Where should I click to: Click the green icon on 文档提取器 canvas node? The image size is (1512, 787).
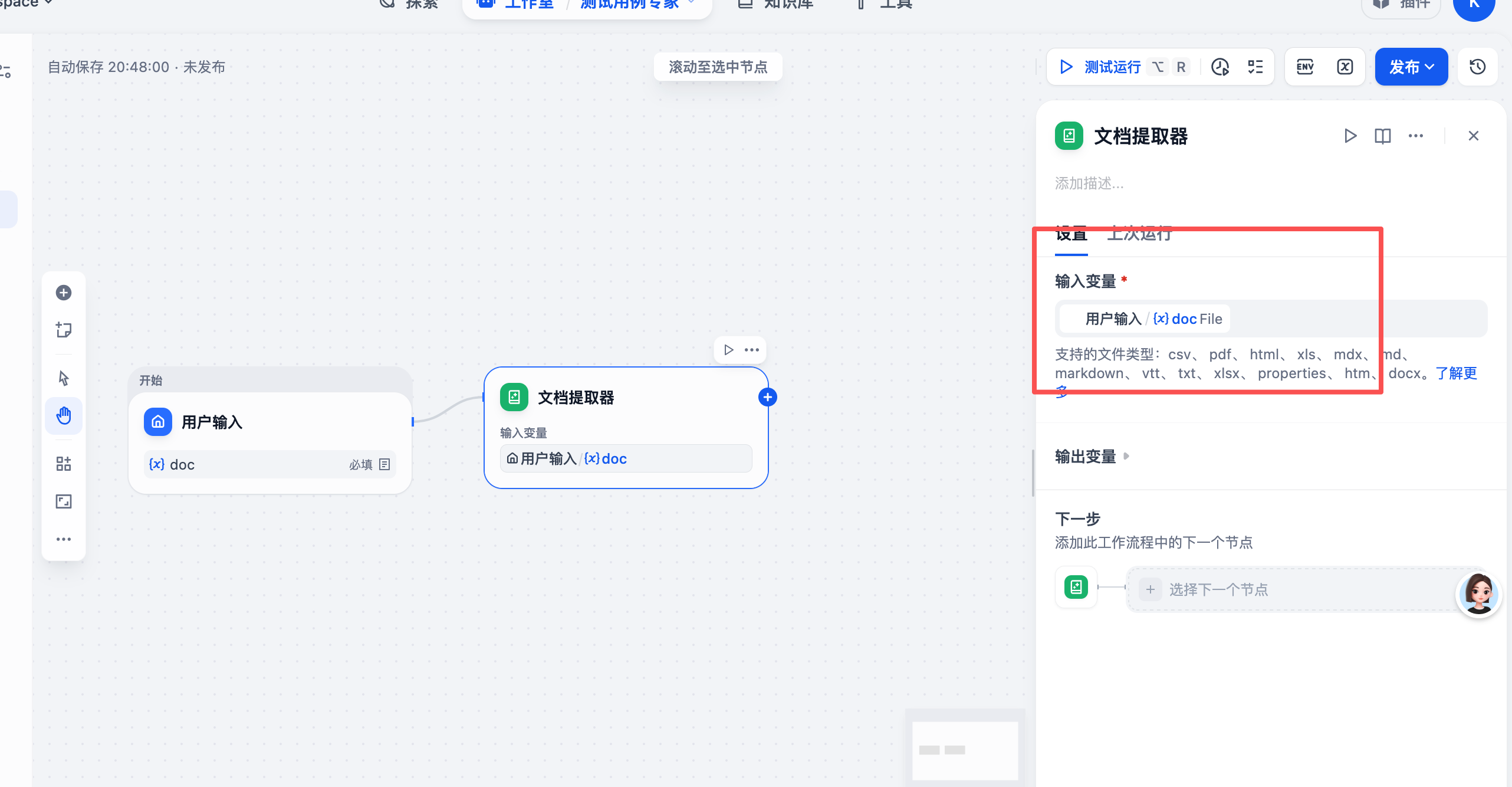[x=514, y=397]
